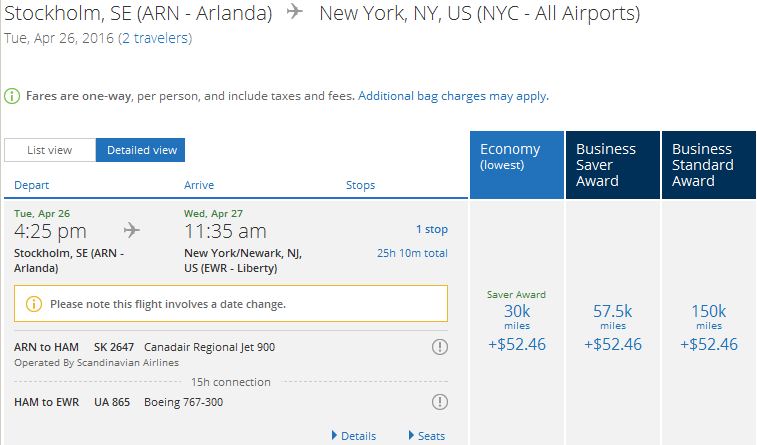Expand the Seats option
The image size is (757, 445).
pos(426,436)
